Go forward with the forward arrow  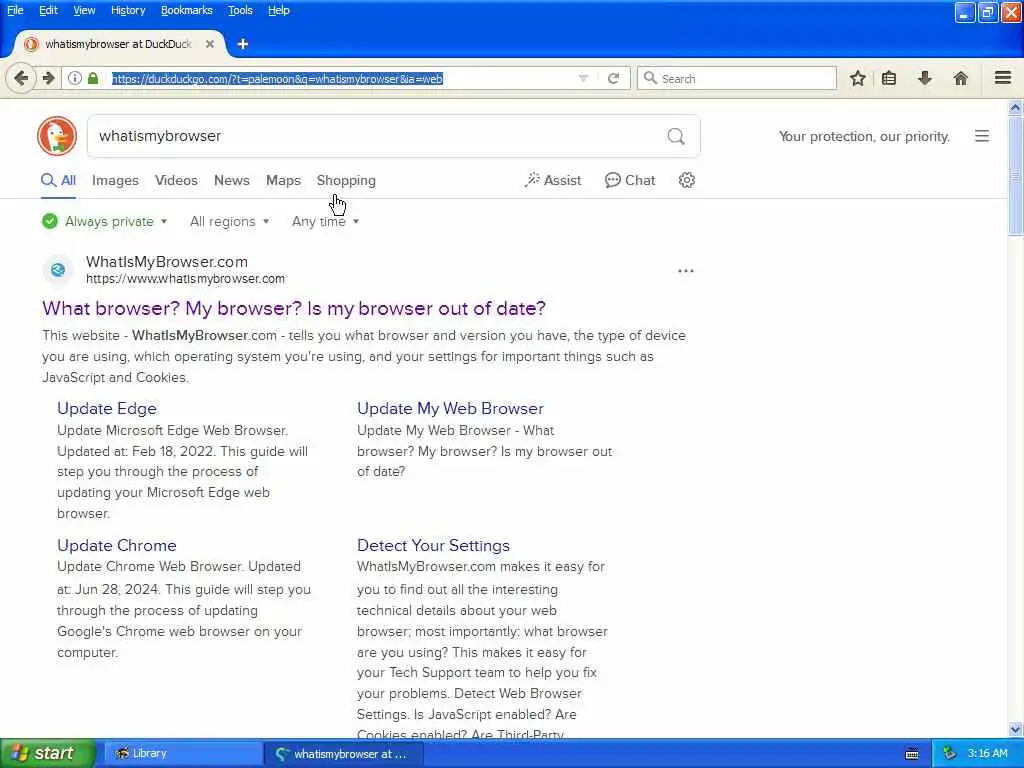[x=49, y=78]
